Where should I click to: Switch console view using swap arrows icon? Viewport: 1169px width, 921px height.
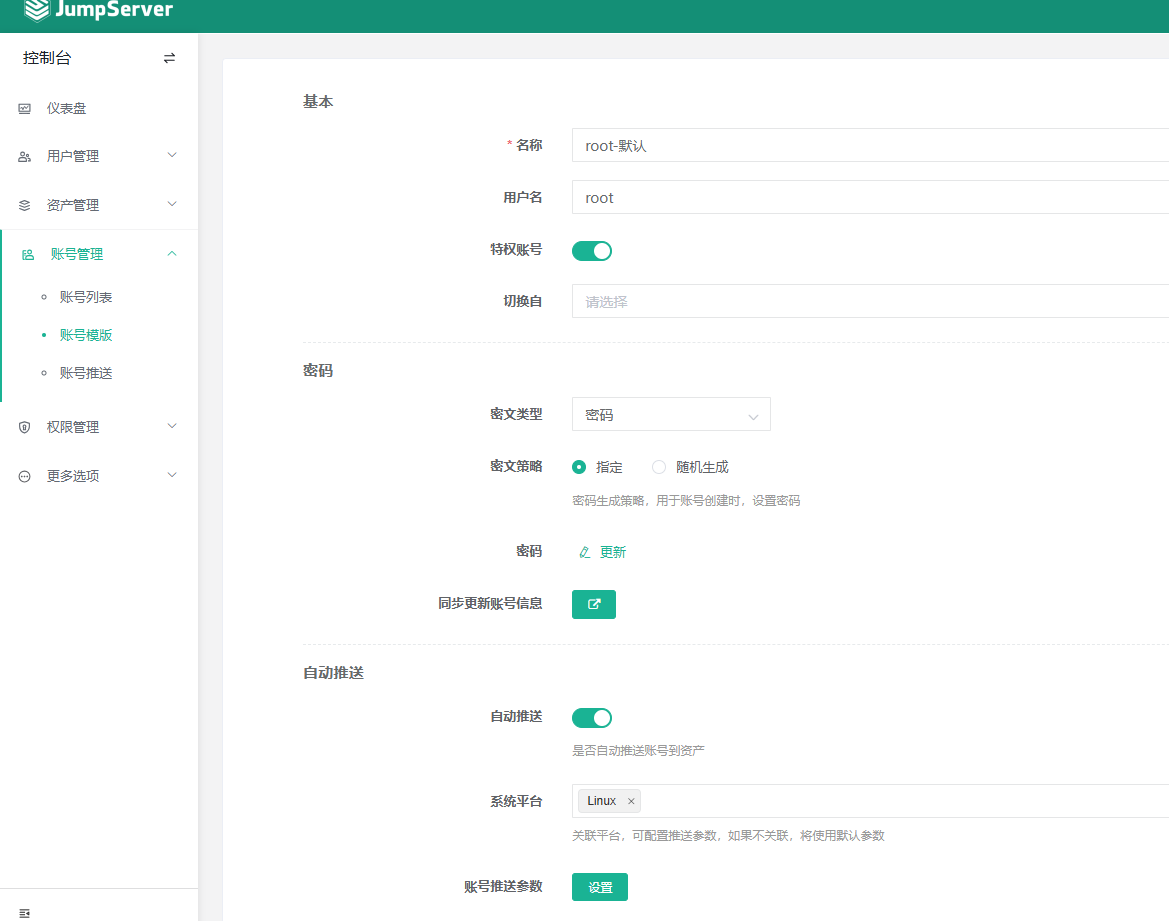pos(169,58)
